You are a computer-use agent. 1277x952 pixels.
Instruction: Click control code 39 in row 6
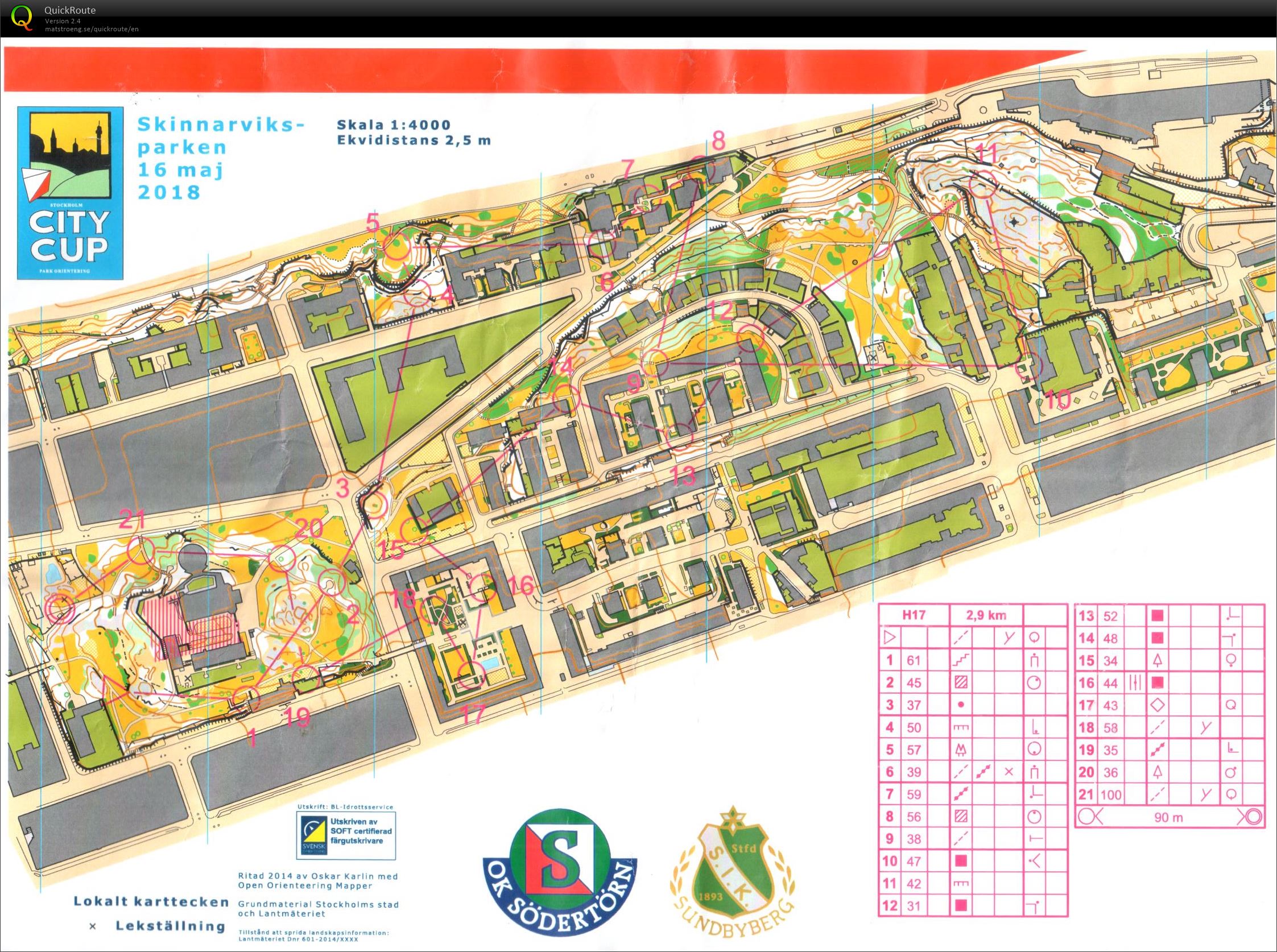(x=914, y=772)
